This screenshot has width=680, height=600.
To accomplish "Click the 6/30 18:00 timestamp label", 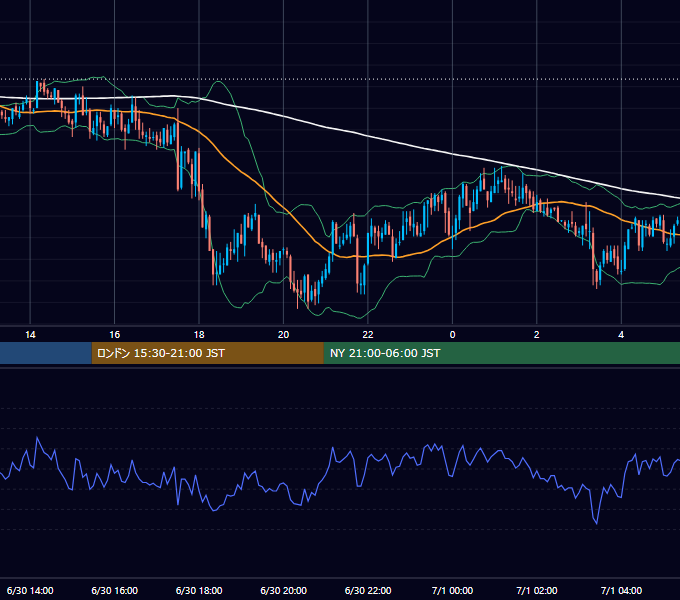I will (199, 590).
